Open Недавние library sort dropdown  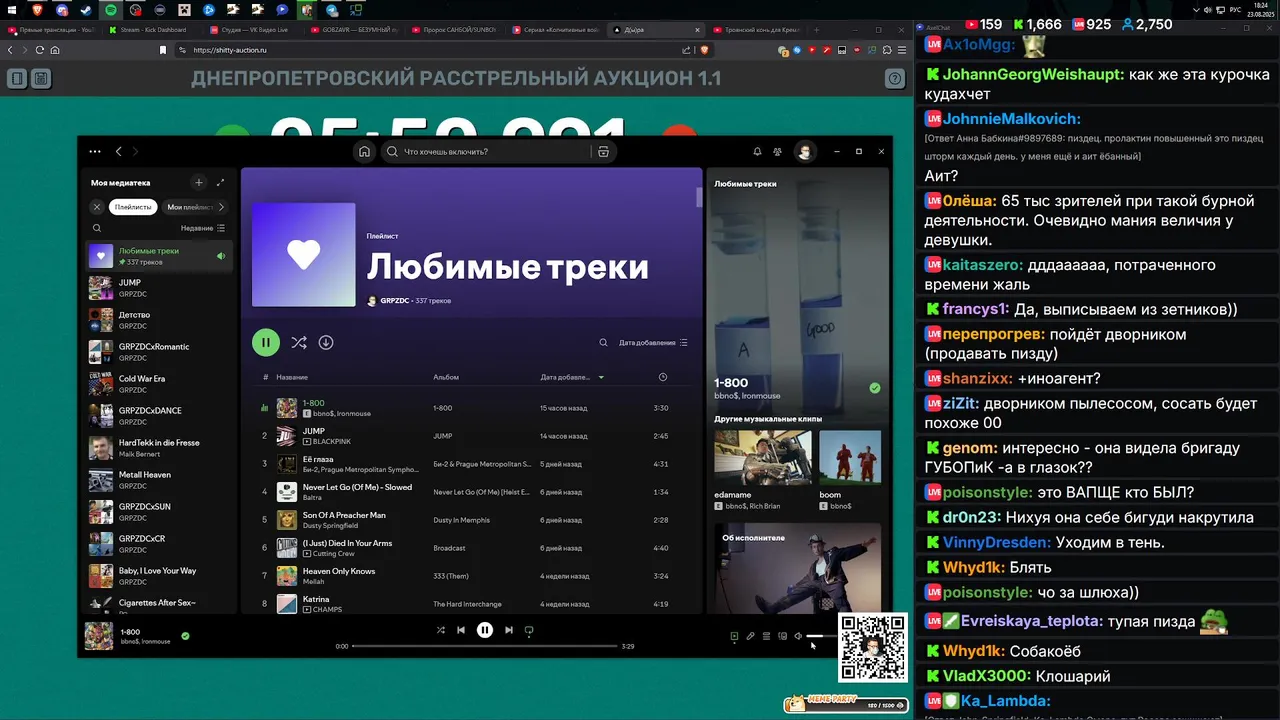tap(203, 228)
